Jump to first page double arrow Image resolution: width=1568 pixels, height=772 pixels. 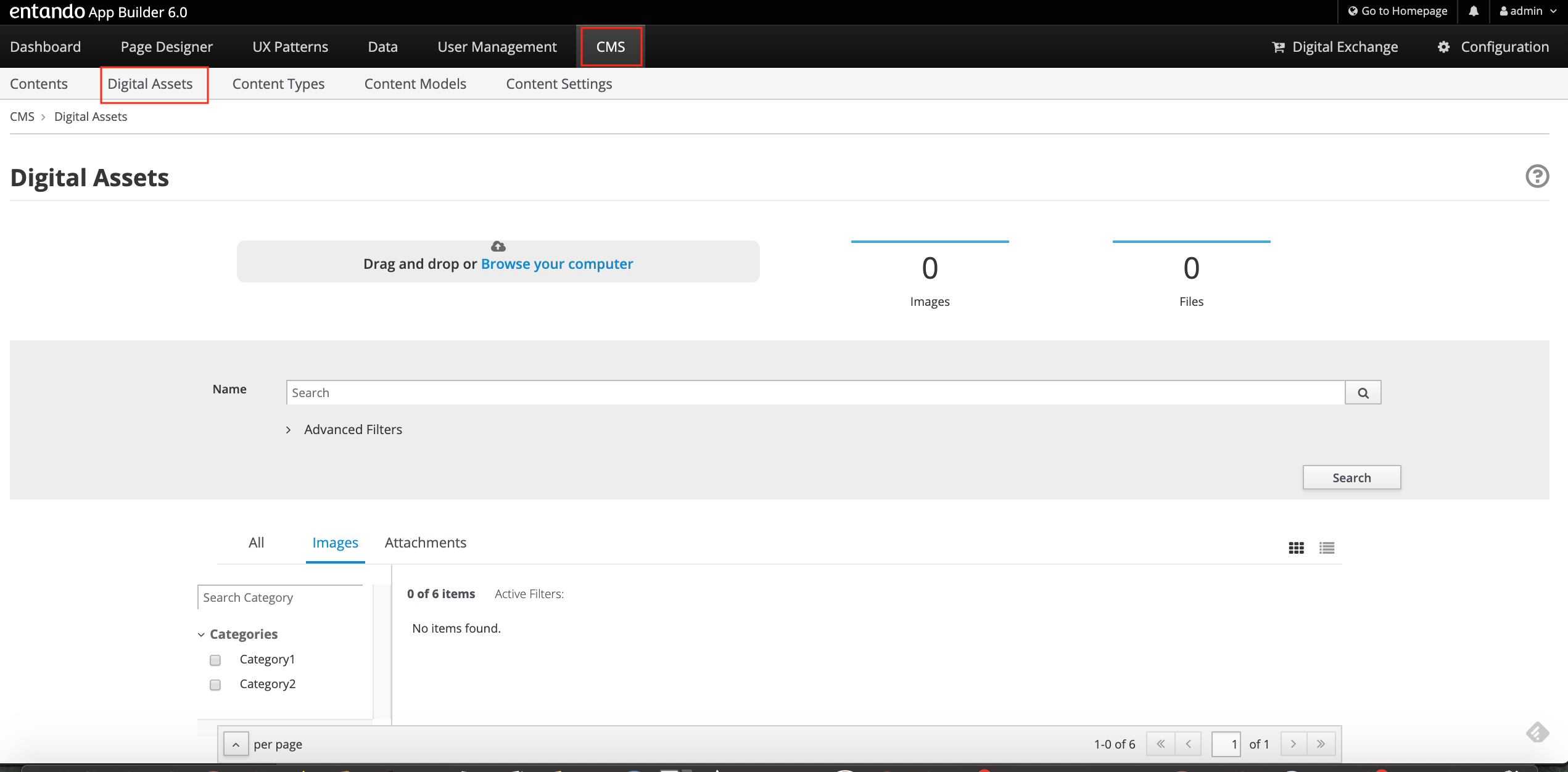point(1160,744)
